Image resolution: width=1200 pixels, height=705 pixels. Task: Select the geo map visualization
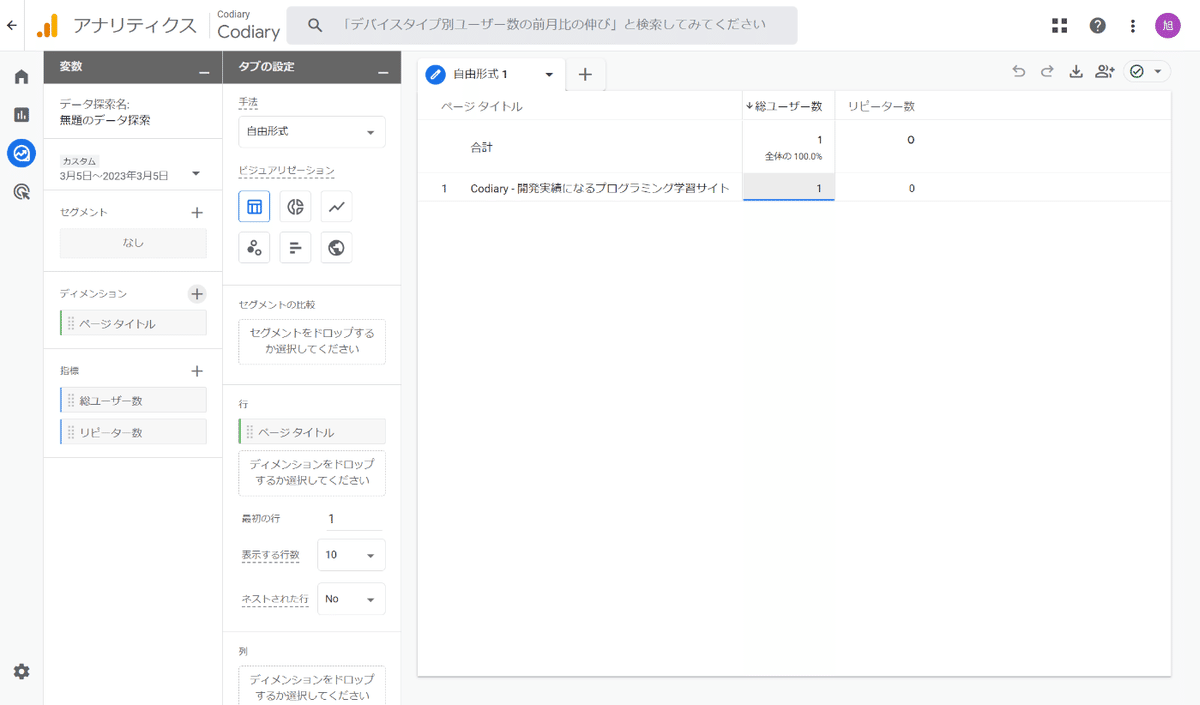point(337,248)
